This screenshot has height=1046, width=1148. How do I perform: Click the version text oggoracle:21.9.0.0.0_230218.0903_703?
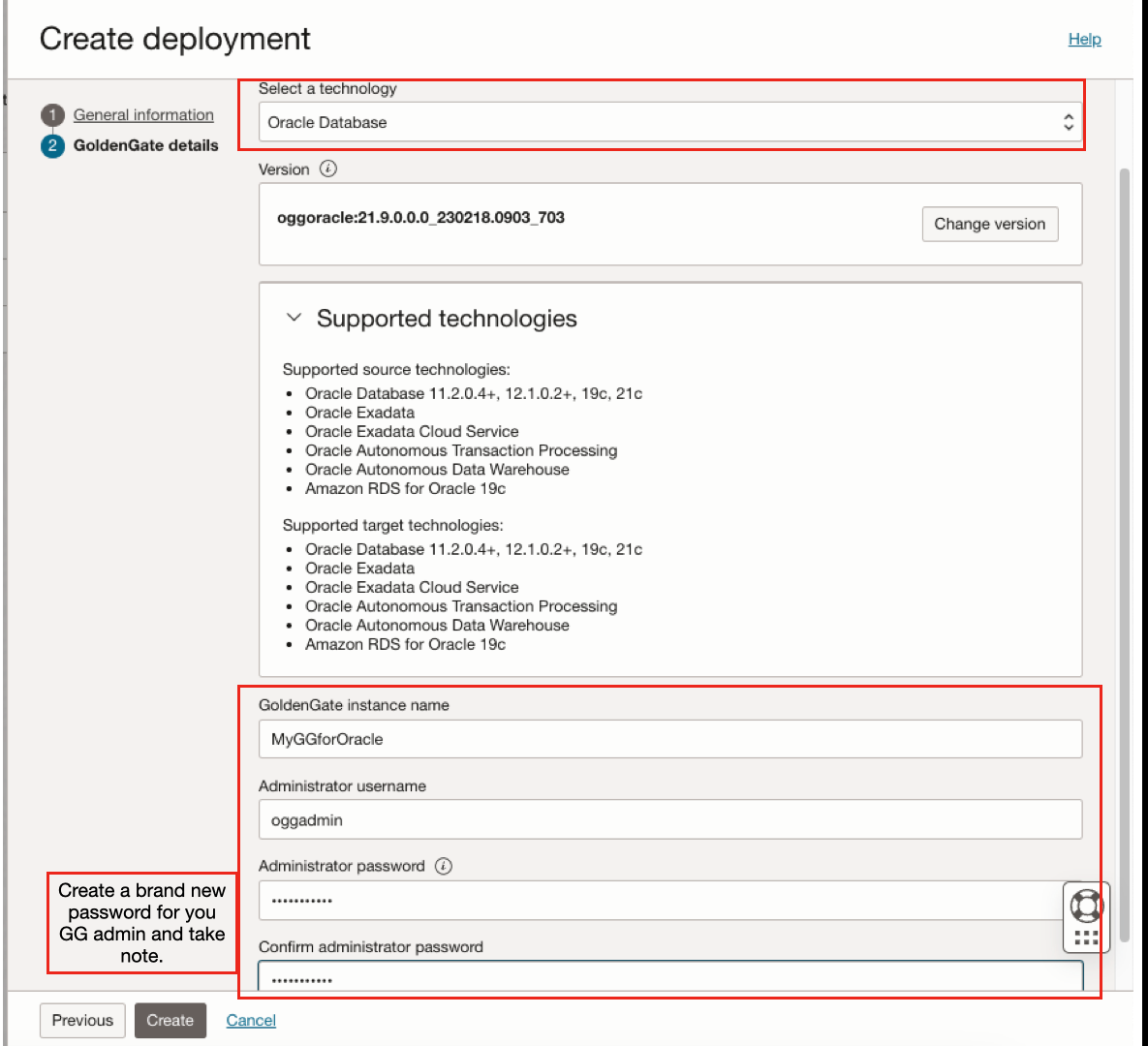pos(421,217)
